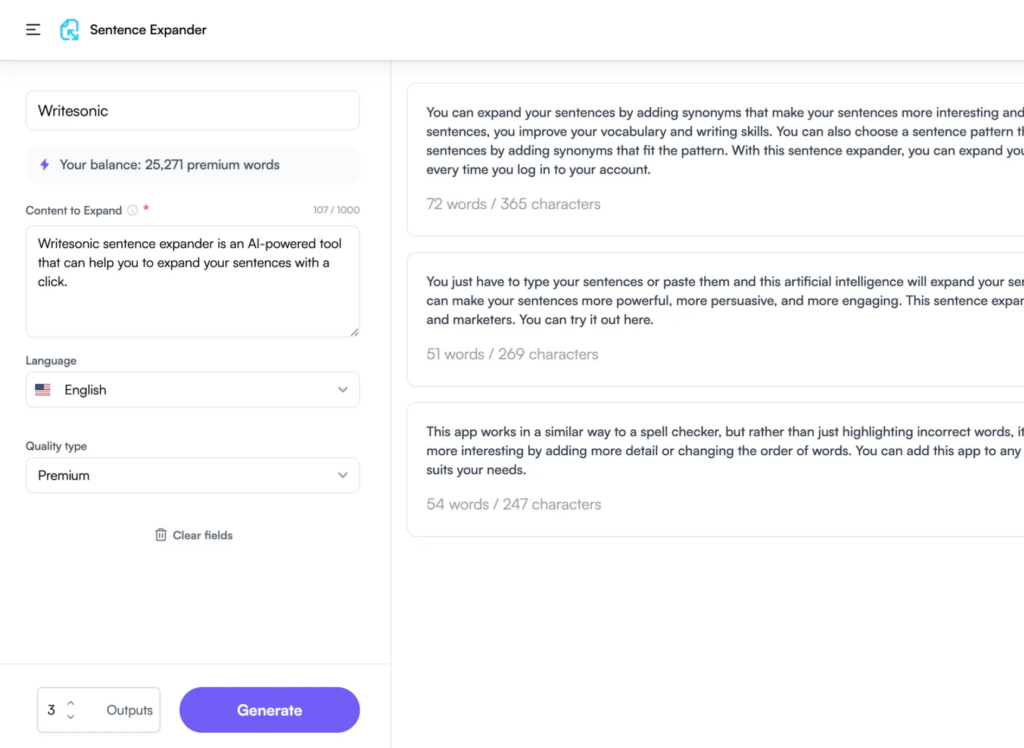1024x748 pixels.
Task: Increase Outputs count with the up arrow
Action: (70, 703)
